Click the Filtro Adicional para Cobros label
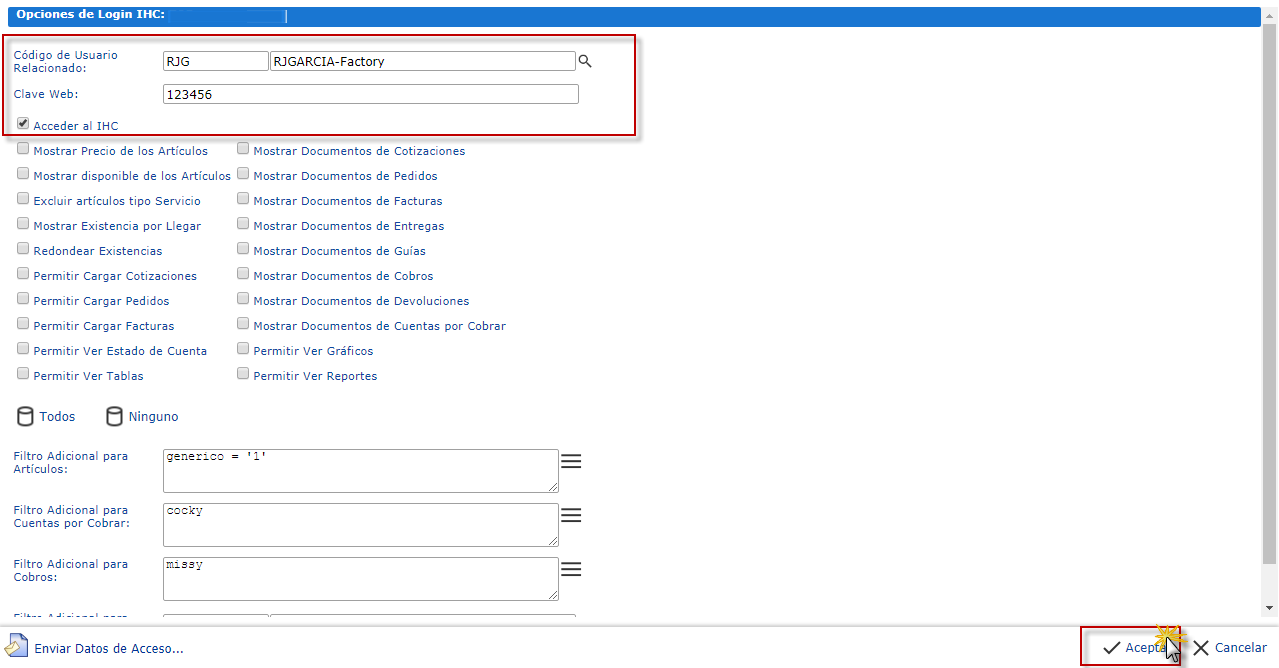This screenshot has height=668, width=1279. (x=70, y=570)
